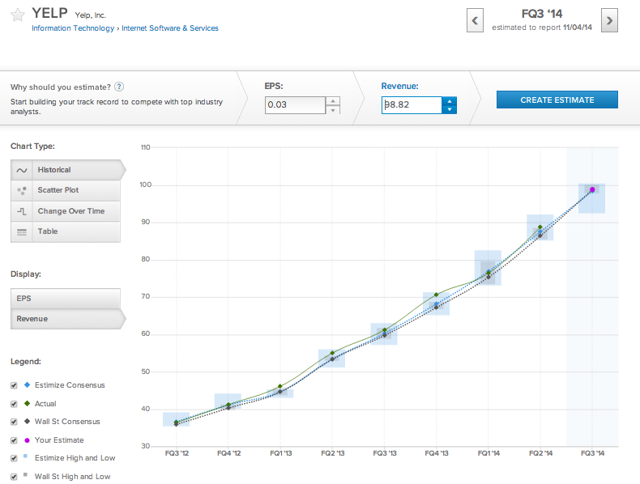
Task: Click the Historical chart wave icon
Action: [22, 170]
